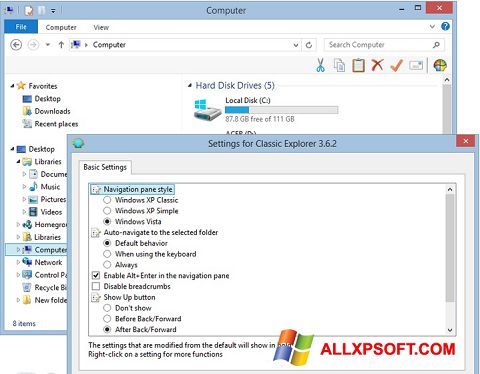Click the red X Delete toolbar icon

[377, 65]
